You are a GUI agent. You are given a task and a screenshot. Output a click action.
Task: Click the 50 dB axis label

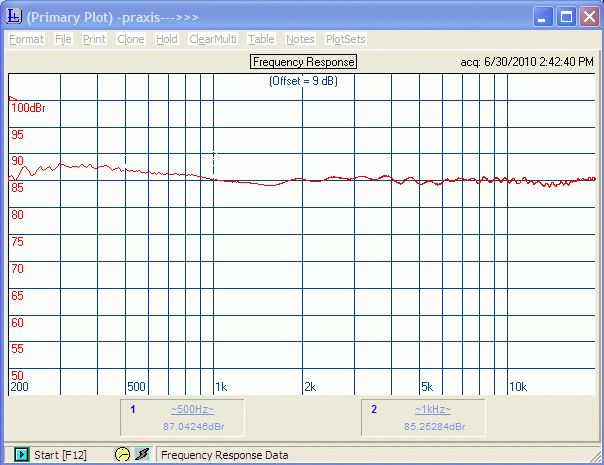tap(17, 375)
